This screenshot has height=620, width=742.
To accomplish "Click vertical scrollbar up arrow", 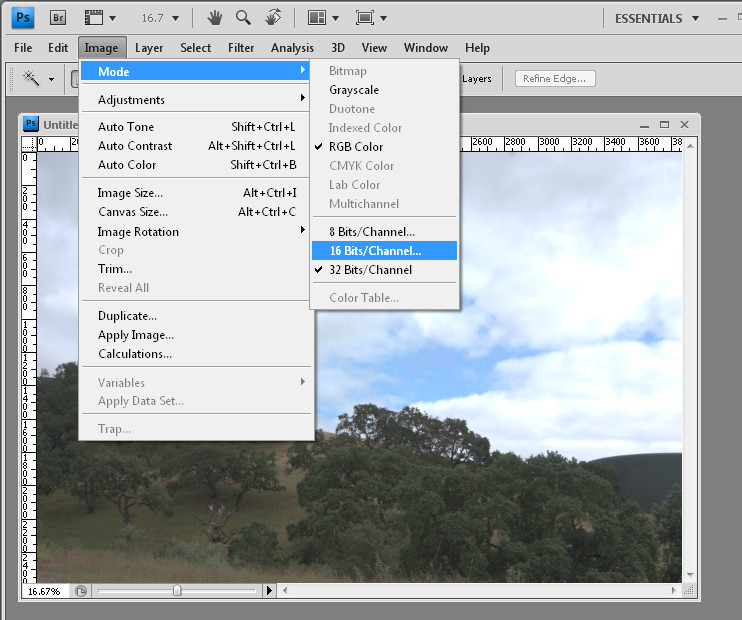I will [x=690, y=146].
